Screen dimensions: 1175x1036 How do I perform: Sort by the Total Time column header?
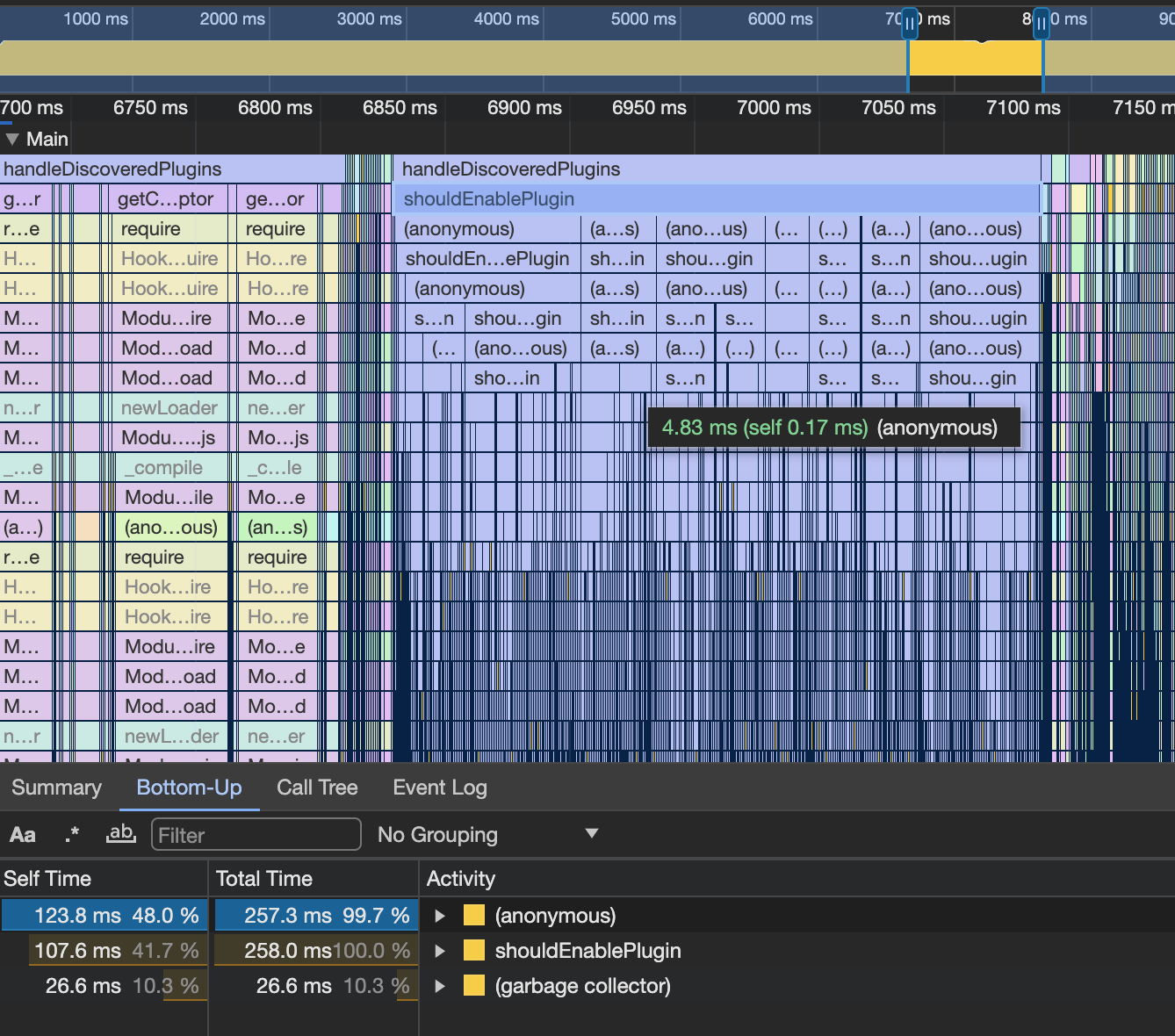tap(314, 879)
